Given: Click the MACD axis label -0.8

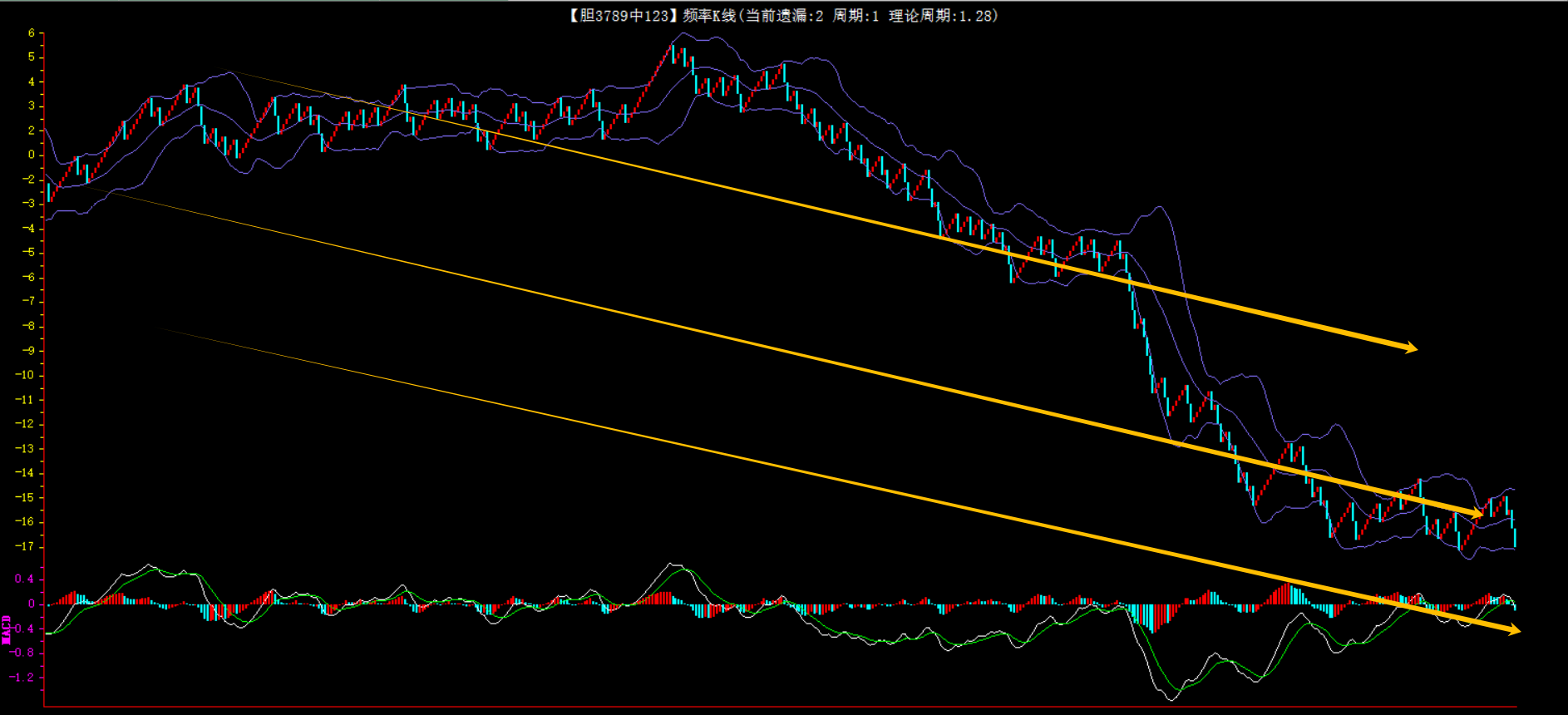Looking at the screenshot, I should click(x=22, y=653).
